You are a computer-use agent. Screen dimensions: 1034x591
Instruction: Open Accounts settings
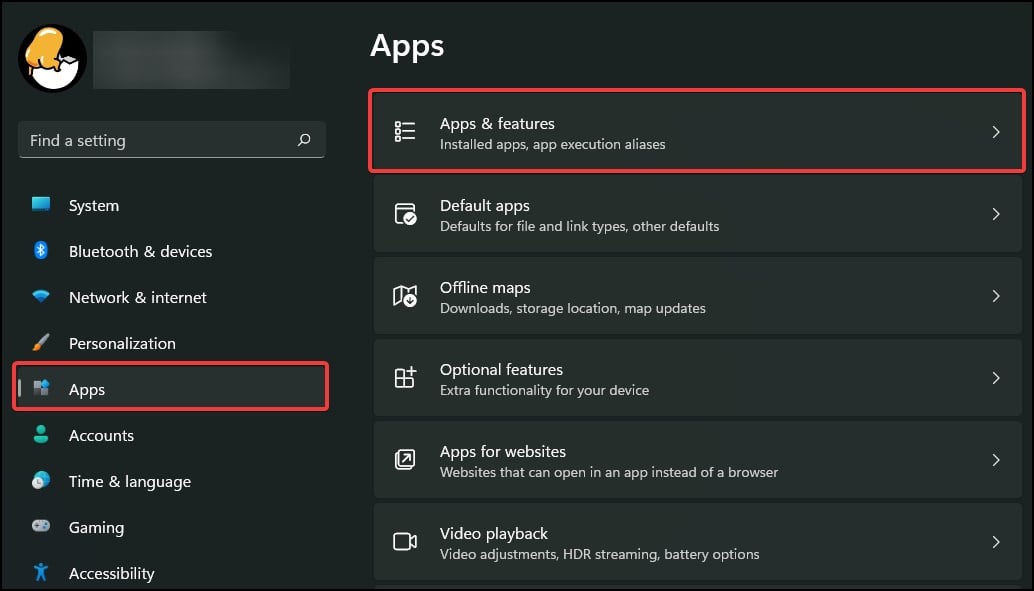[171, 435]
